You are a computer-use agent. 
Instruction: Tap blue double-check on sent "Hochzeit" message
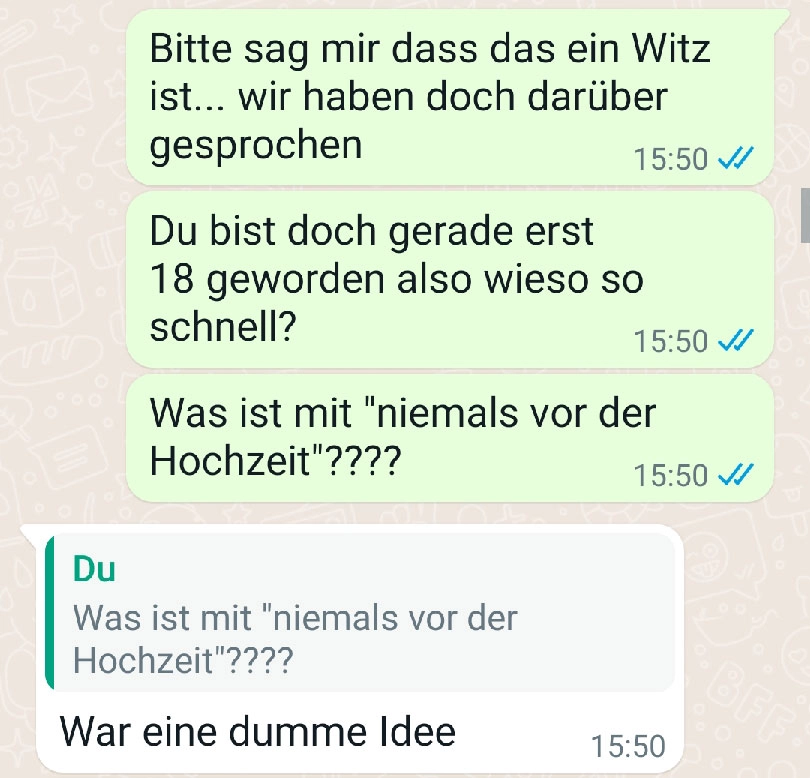click(x=736, y=475)
